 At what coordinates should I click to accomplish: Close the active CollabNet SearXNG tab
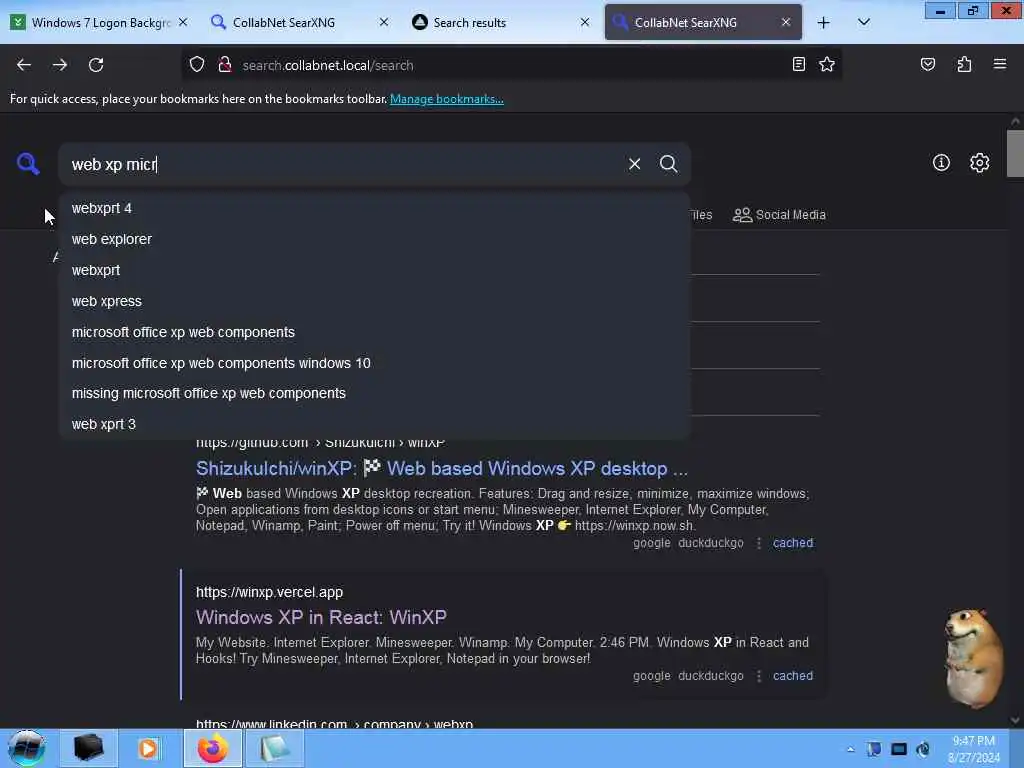(x=786, y=22)
